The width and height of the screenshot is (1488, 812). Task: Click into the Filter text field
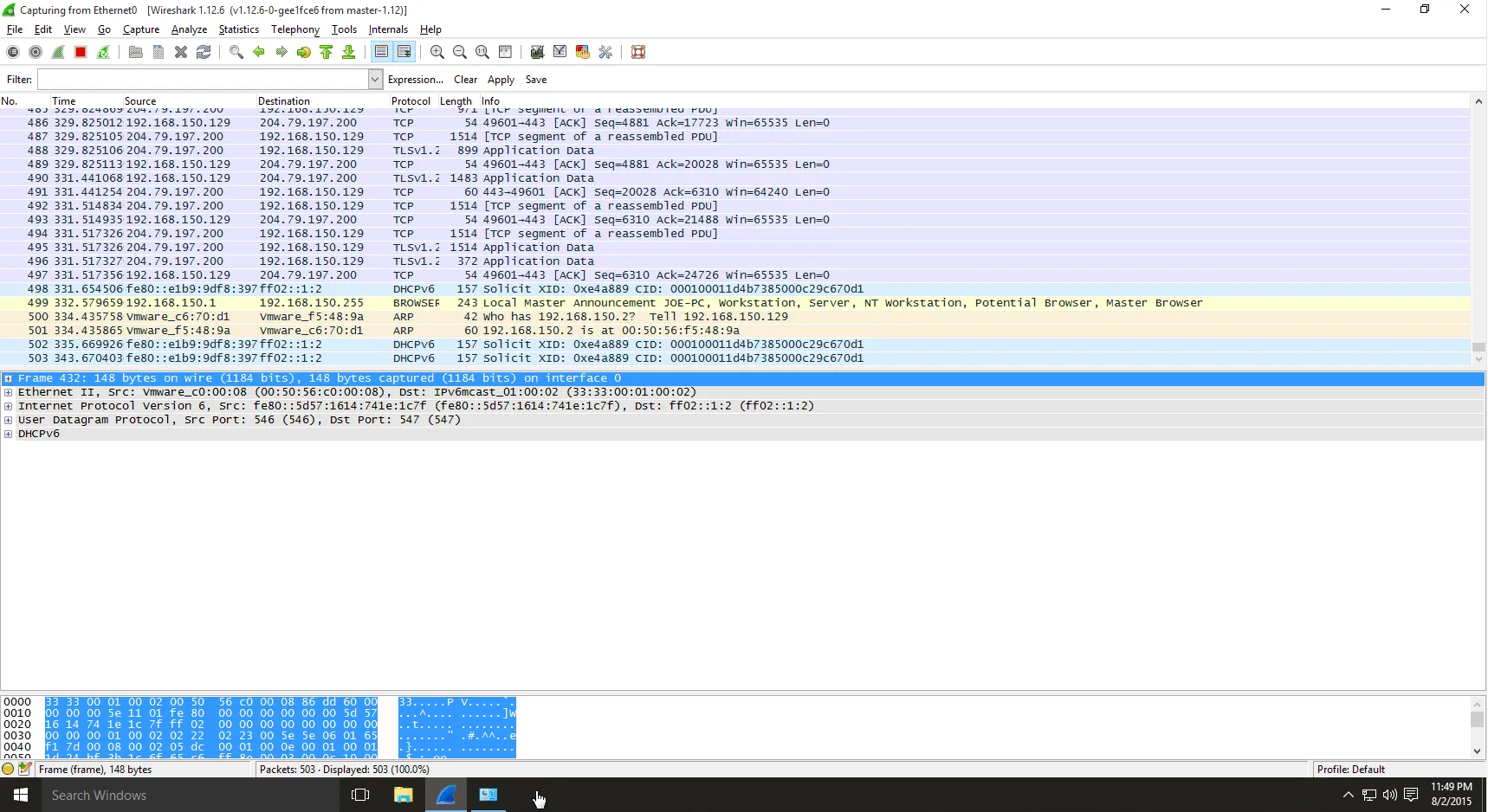pyautogui.click(x=203, y=80)
